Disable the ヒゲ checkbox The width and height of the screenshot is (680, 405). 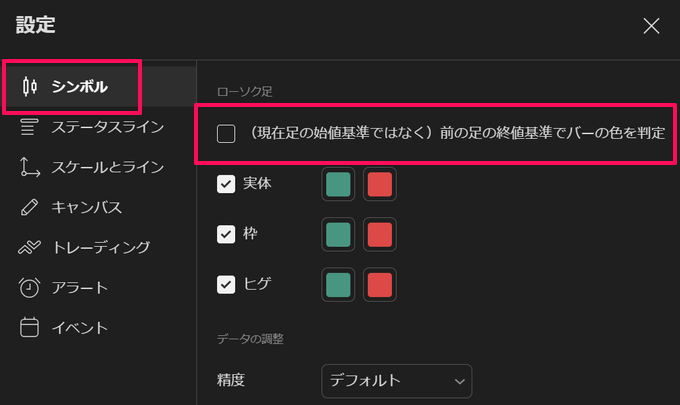point(226,284)
